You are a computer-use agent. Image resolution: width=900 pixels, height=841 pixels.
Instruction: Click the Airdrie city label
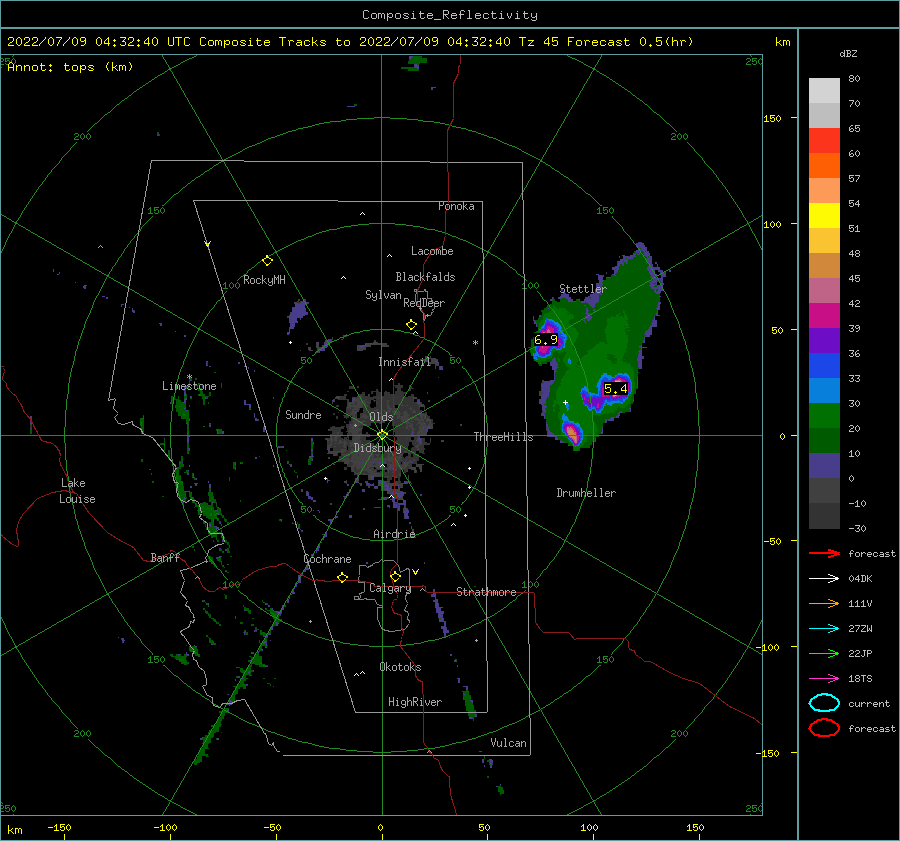[394, 534]
